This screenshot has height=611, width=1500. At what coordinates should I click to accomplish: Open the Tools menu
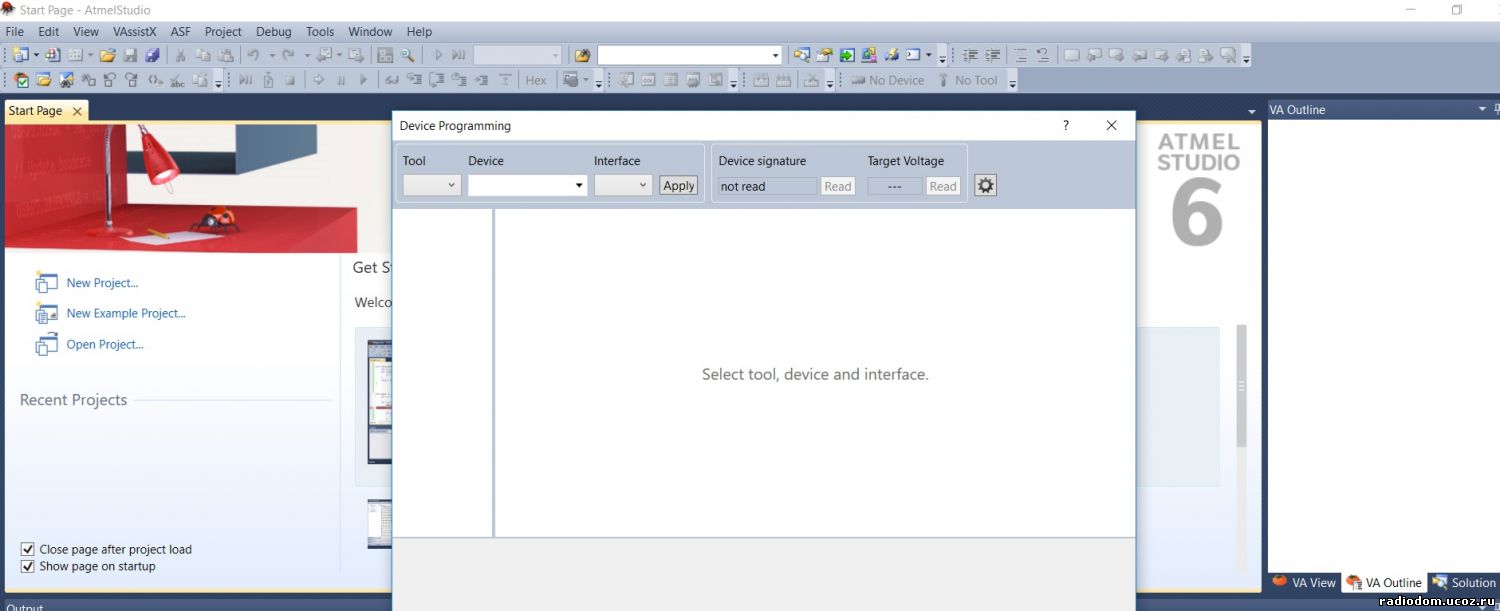320,31
